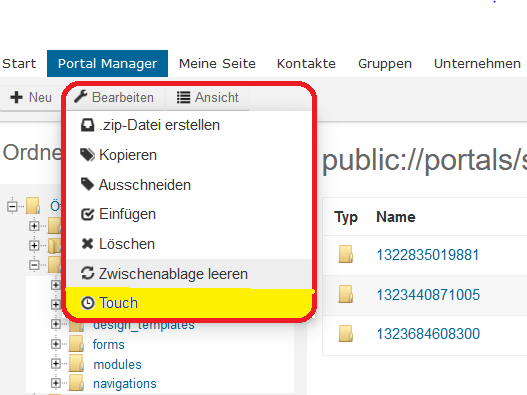Choose Löschen menu entry

coord(190,244)
